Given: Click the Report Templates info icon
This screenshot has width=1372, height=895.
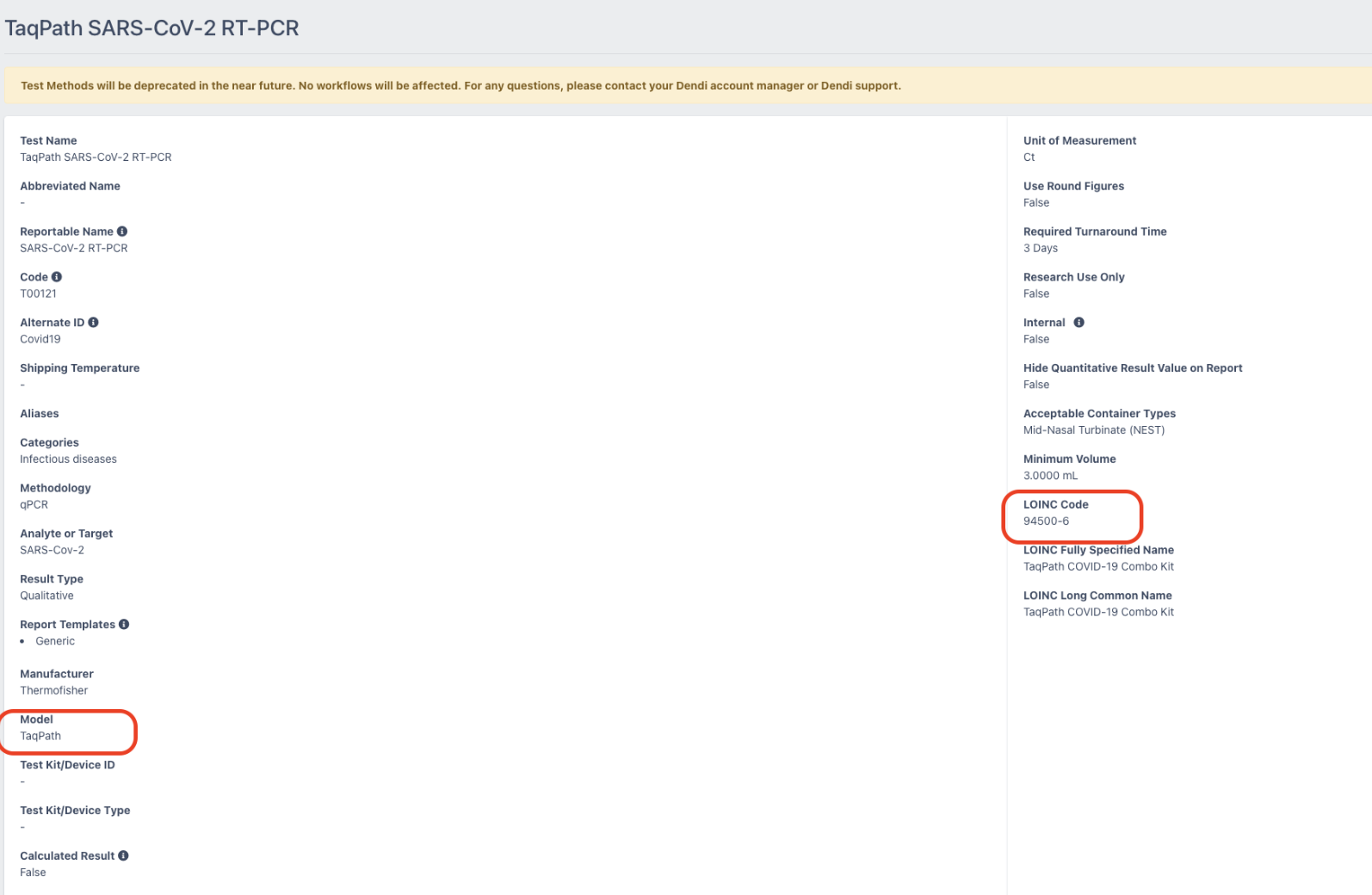Looking at the screenshot, I should [124, 625].
